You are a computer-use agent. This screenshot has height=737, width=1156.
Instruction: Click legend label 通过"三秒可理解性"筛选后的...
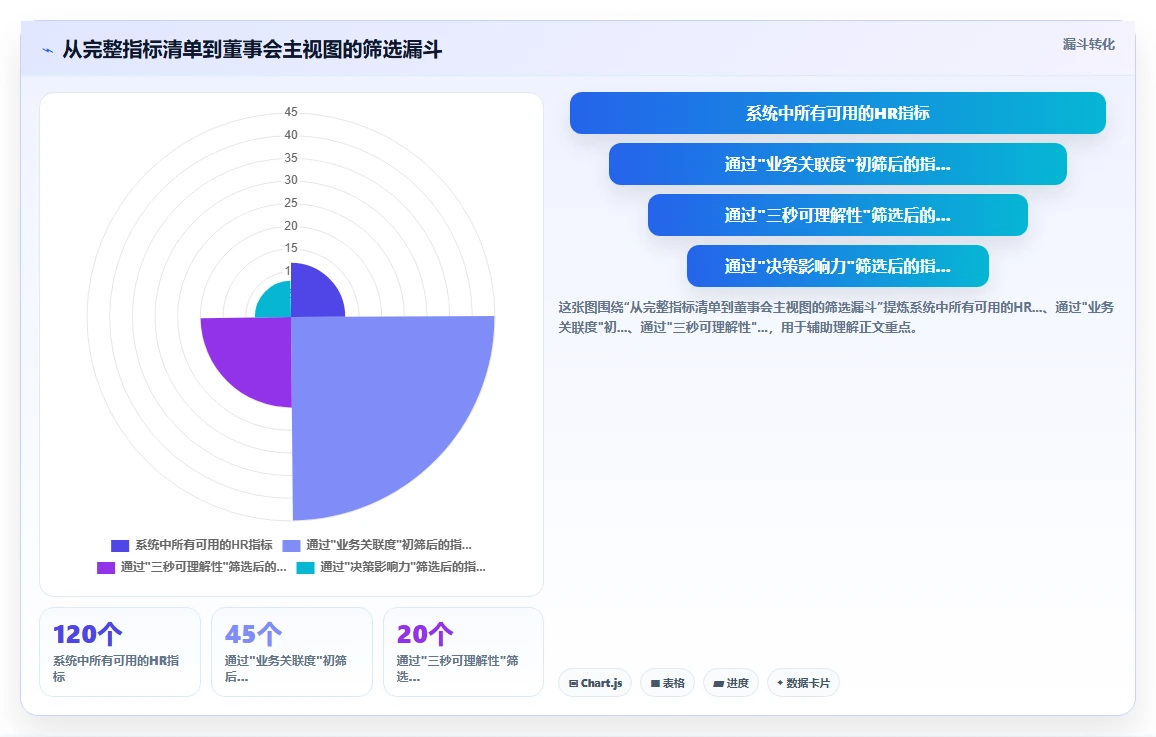click(203, 567)
